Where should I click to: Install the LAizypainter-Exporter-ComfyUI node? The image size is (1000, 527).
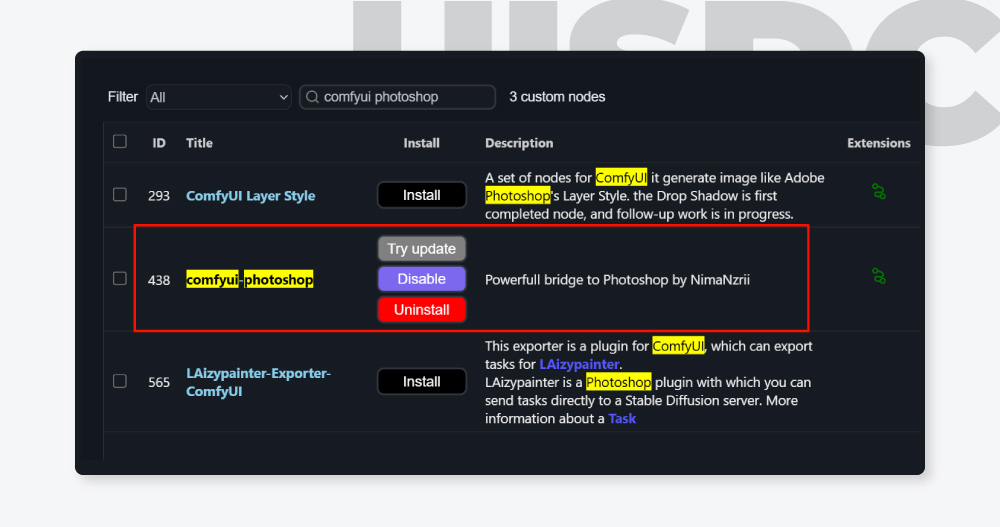coord(421,381)
